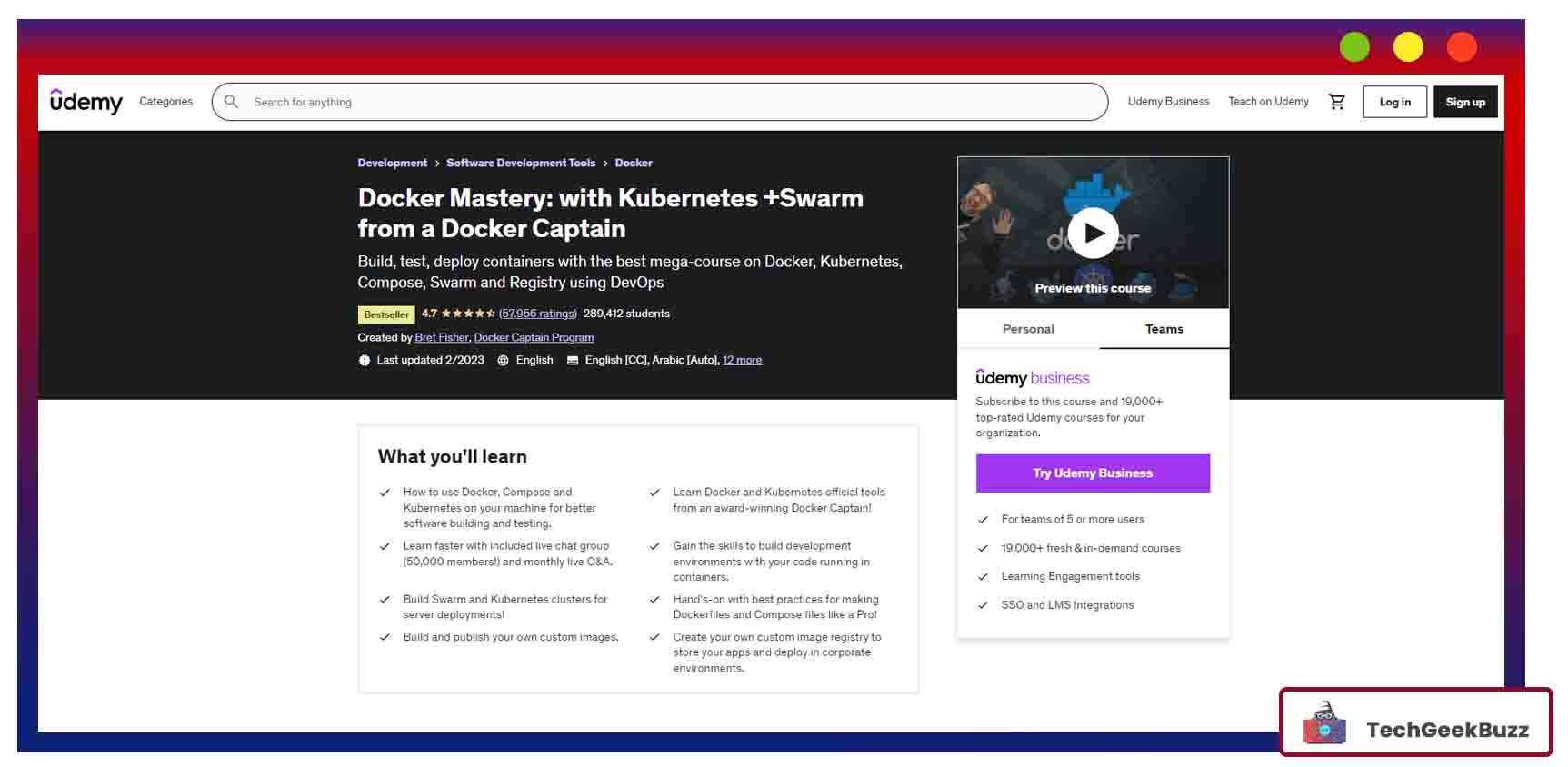Click the globe language icon
The width and height of the screenshot is (1568, 767).
[x=503, y=361]
